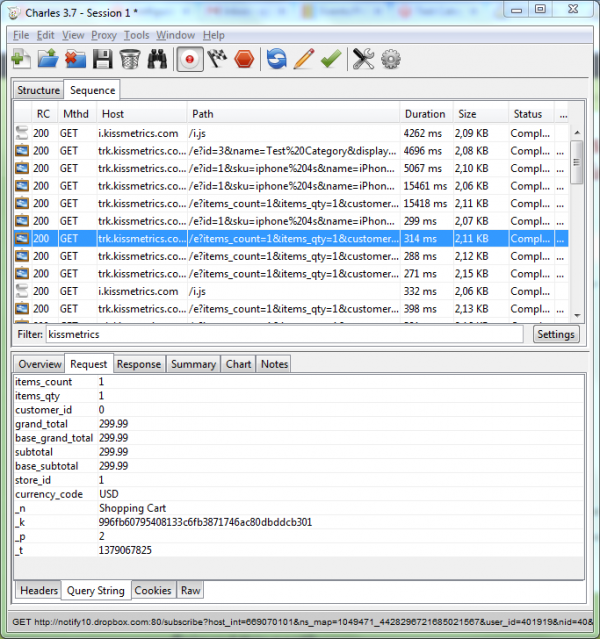Select the request row with 15461 ms duration
The height and width of the screenshot is (639, 600).
coord(291,186)
